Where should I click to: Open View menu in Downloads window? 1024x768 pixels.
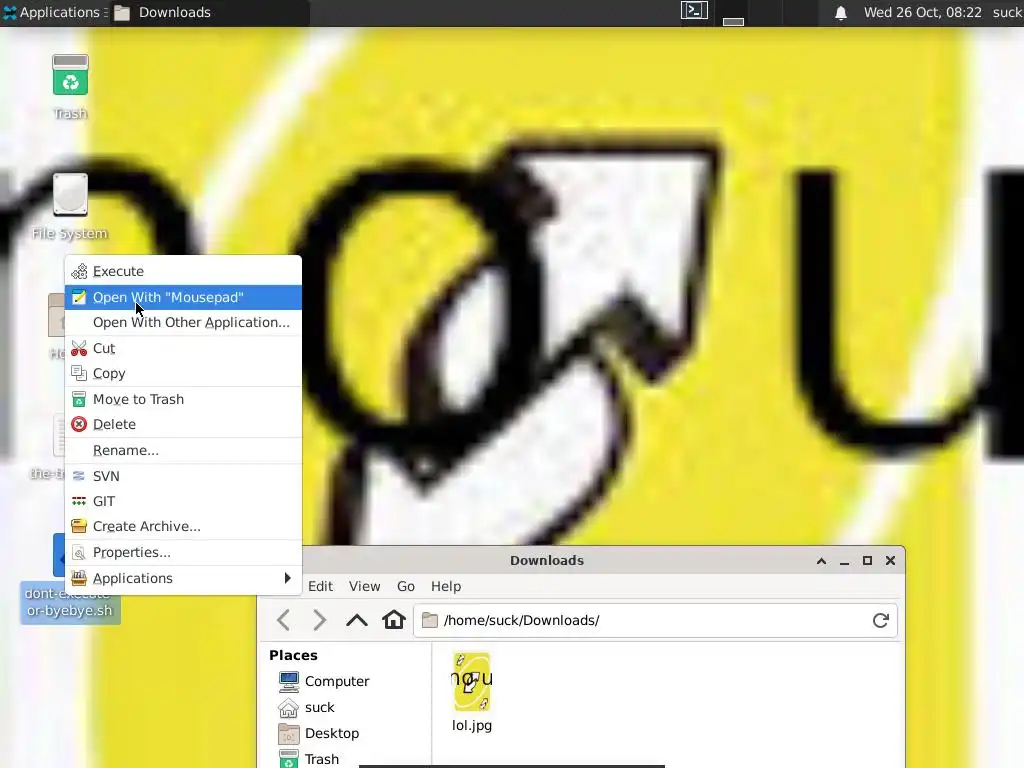pos(364,586)
